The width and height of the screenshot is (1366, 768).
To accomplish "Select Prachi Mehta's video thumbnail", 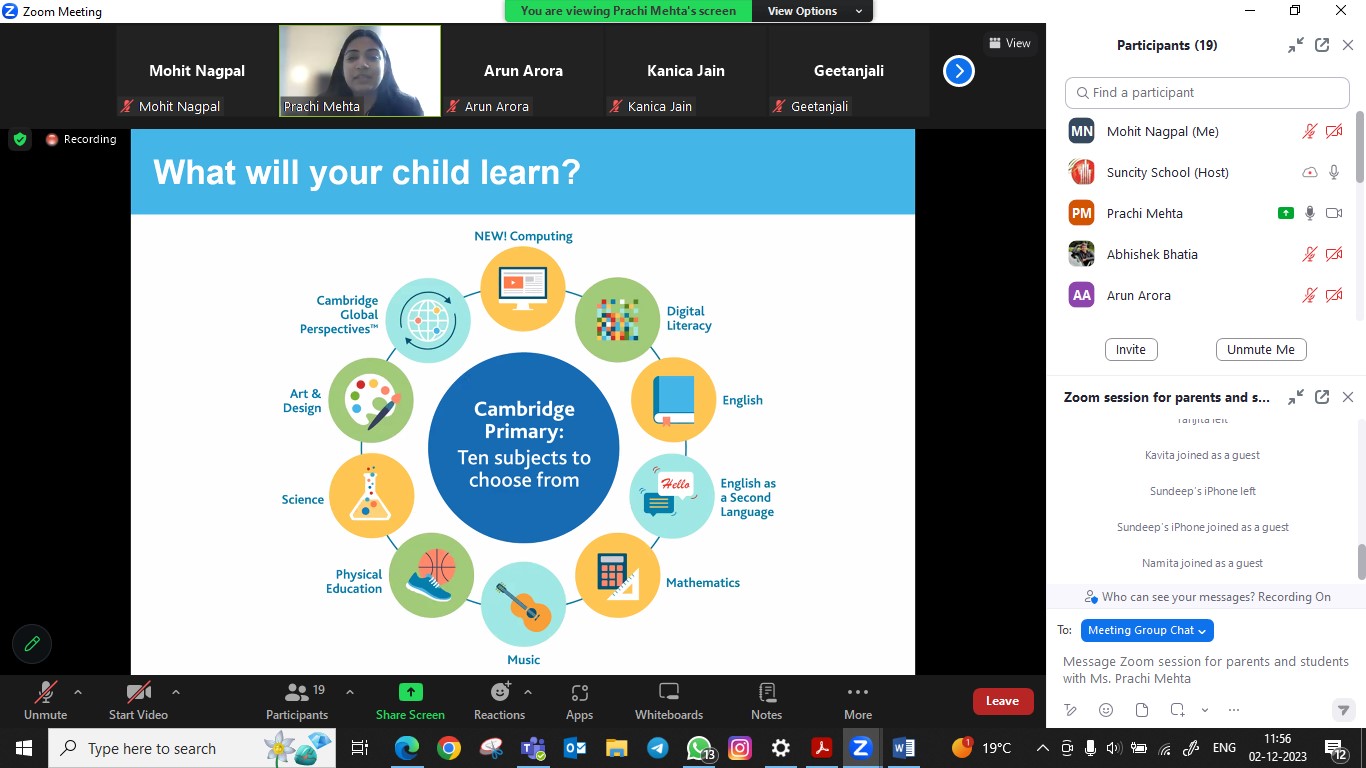I will click(360, 71).
